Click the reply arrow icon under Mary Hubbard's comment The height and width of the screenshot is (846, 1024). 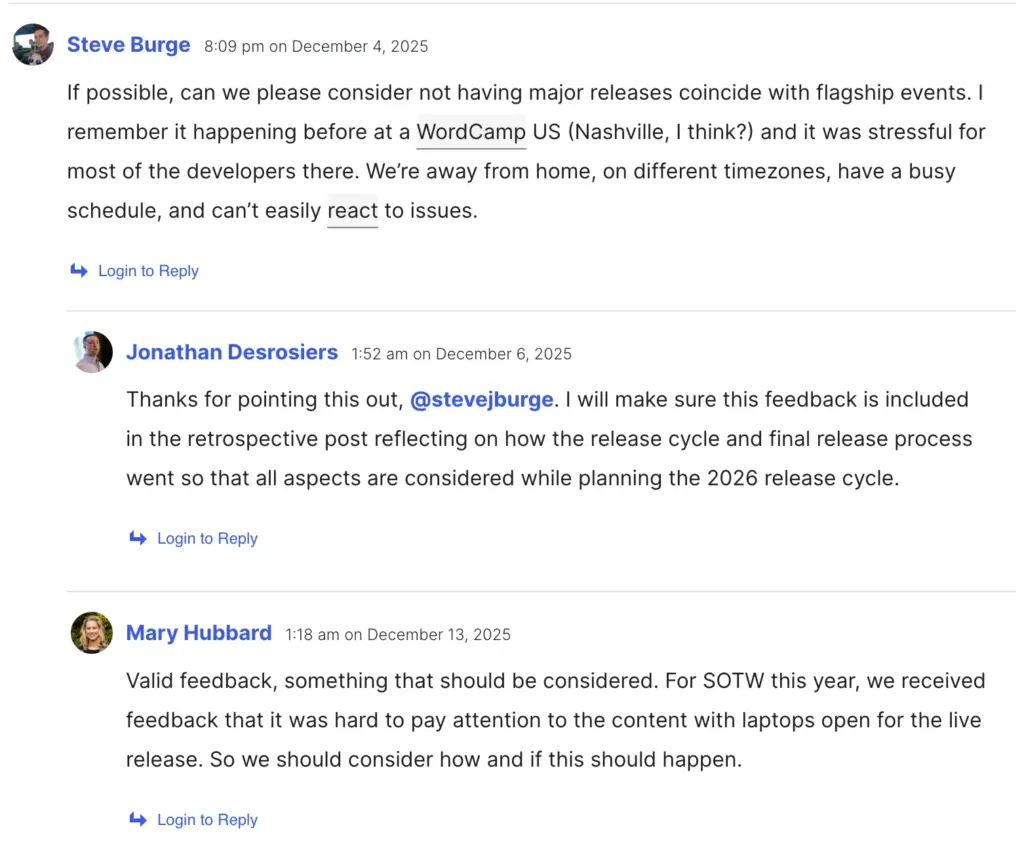point(139,819)
